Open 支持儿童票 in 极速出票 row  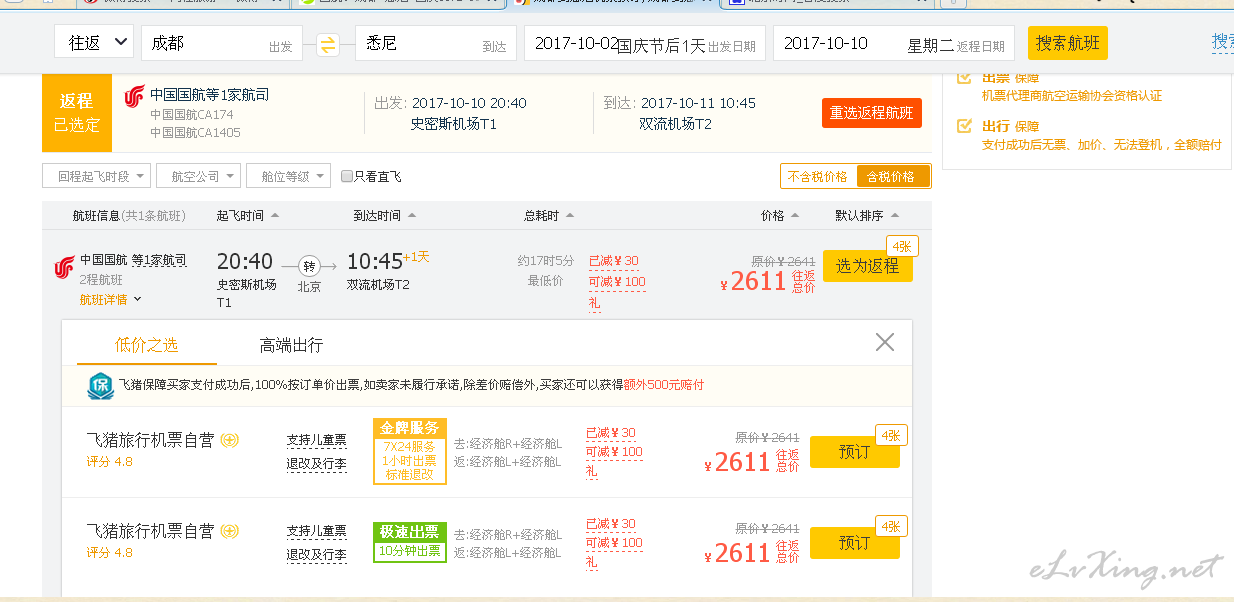tap(316, 531)
